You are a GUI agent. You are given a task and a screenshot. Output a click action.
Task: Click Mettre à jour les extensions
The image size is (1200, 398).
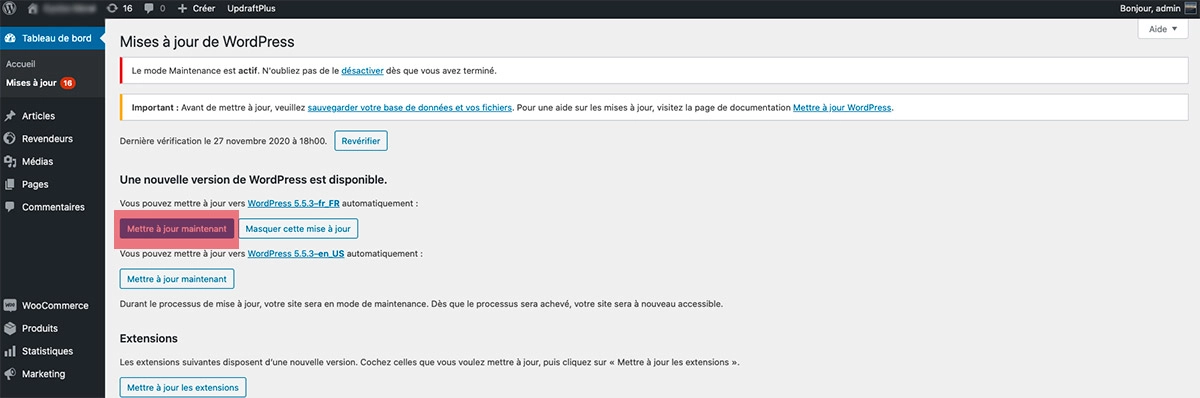pos(182,387)
